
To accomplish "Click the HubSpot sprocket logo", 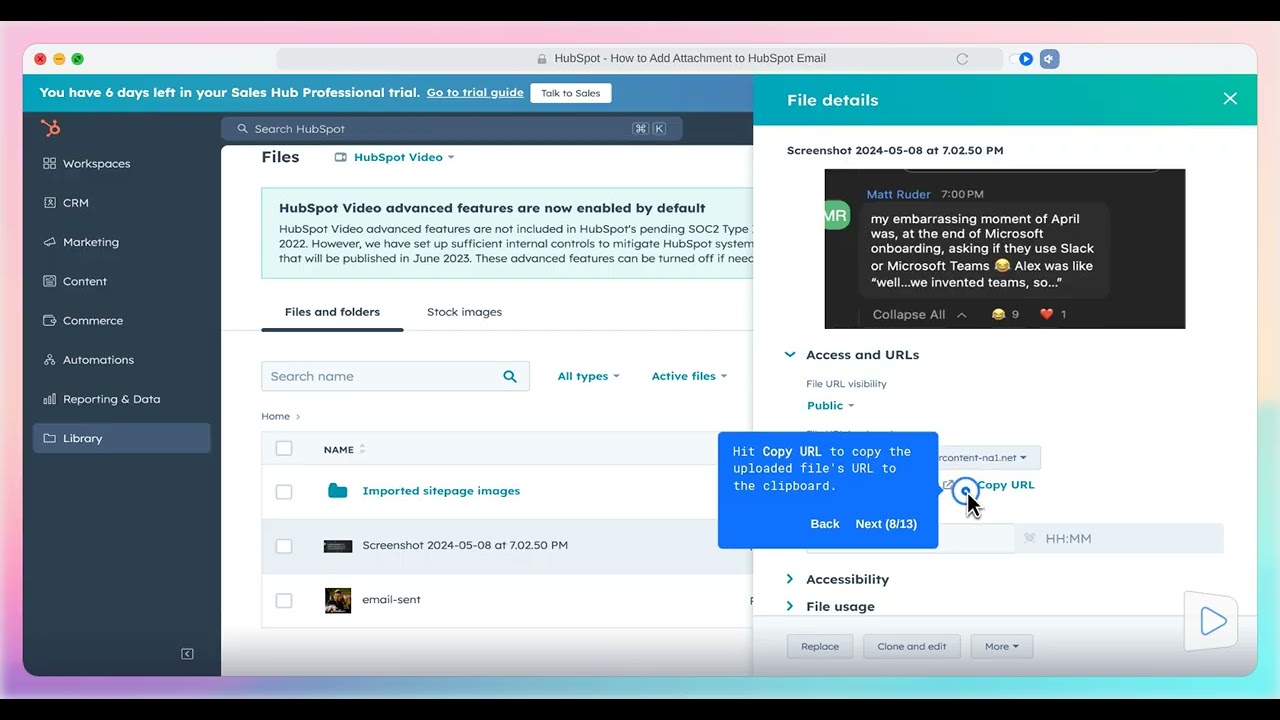I will [x=50, y=128].
